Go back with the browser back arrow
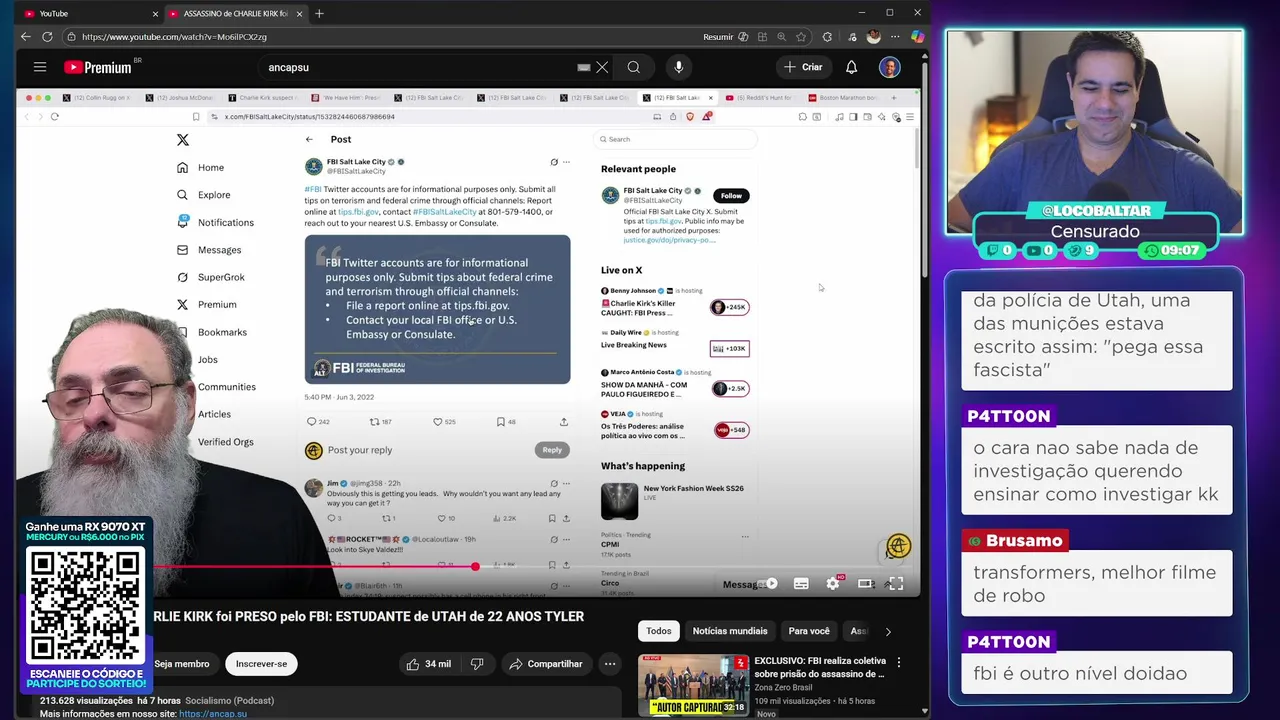The width and height of the screenshot is (1280, 720). 26,37
